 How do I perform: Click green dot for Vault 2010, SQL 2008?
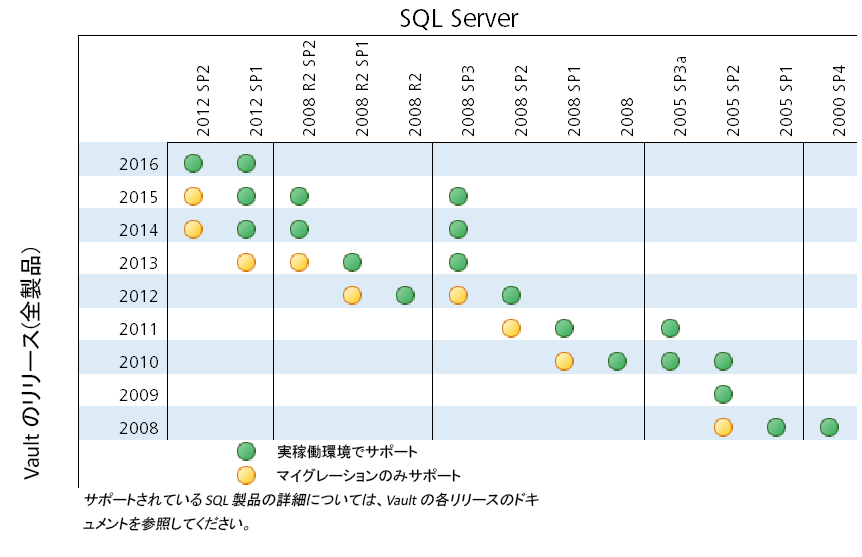[617, 361]
